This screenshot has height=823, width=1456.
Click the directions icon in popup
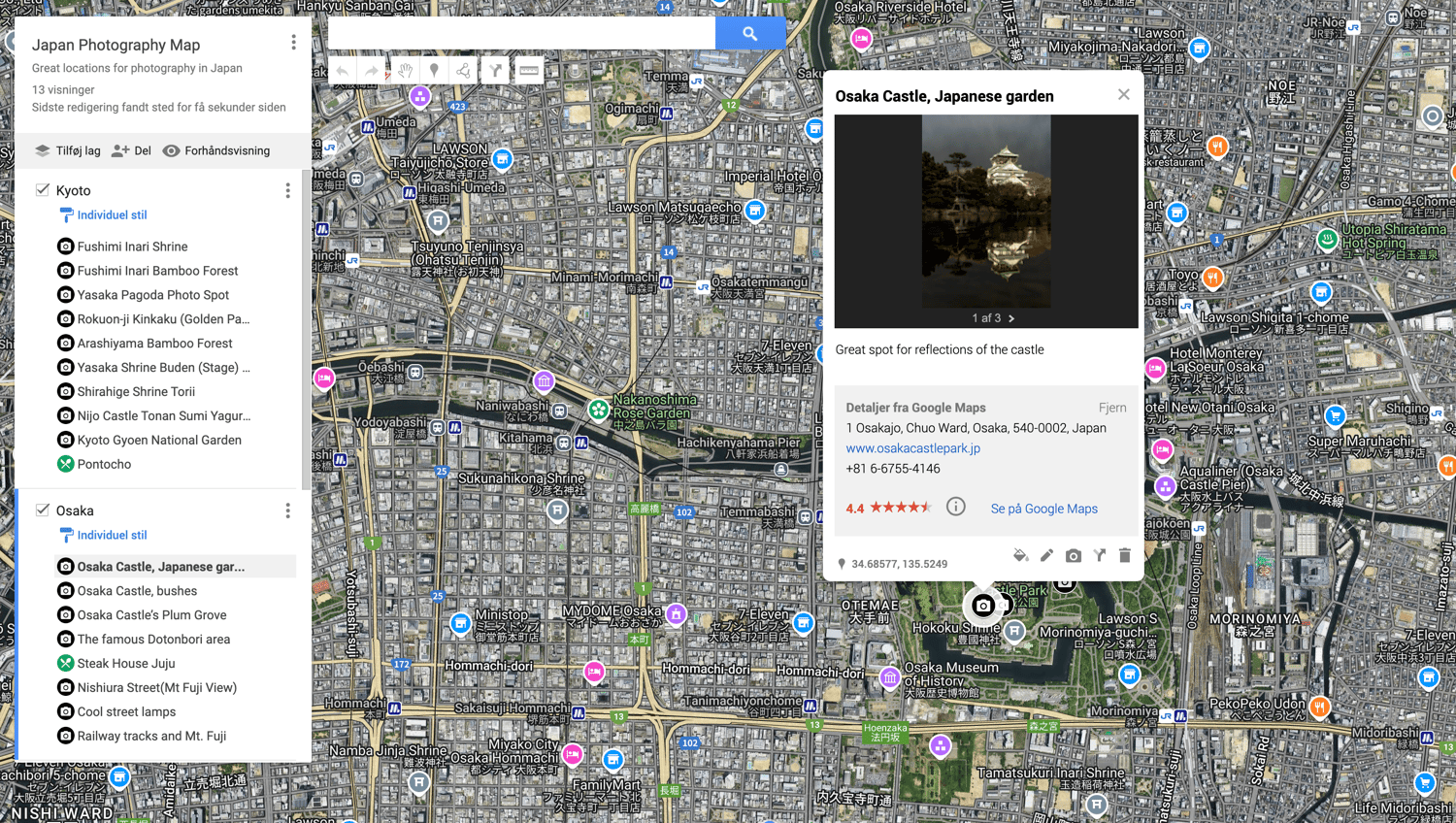pyautogui.click(x=1099, y=555)
